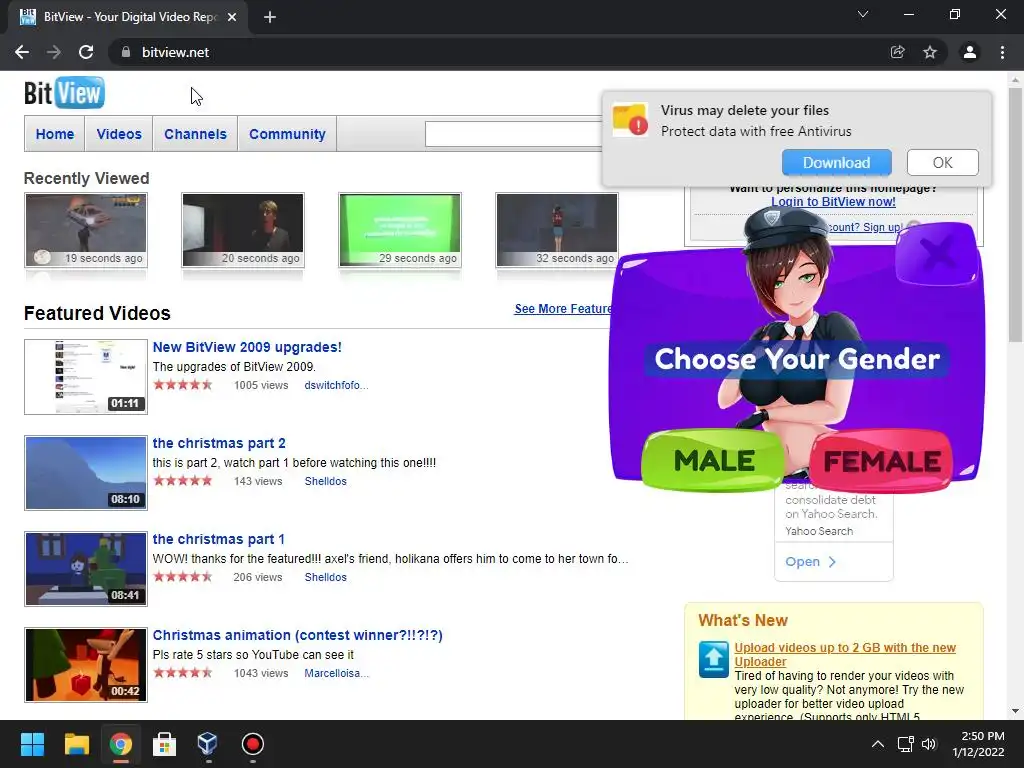Click the Chrome taskbar icon
Image resolution: width=1024 pixels, height=768 pixels.
click(x=120, y=744)
